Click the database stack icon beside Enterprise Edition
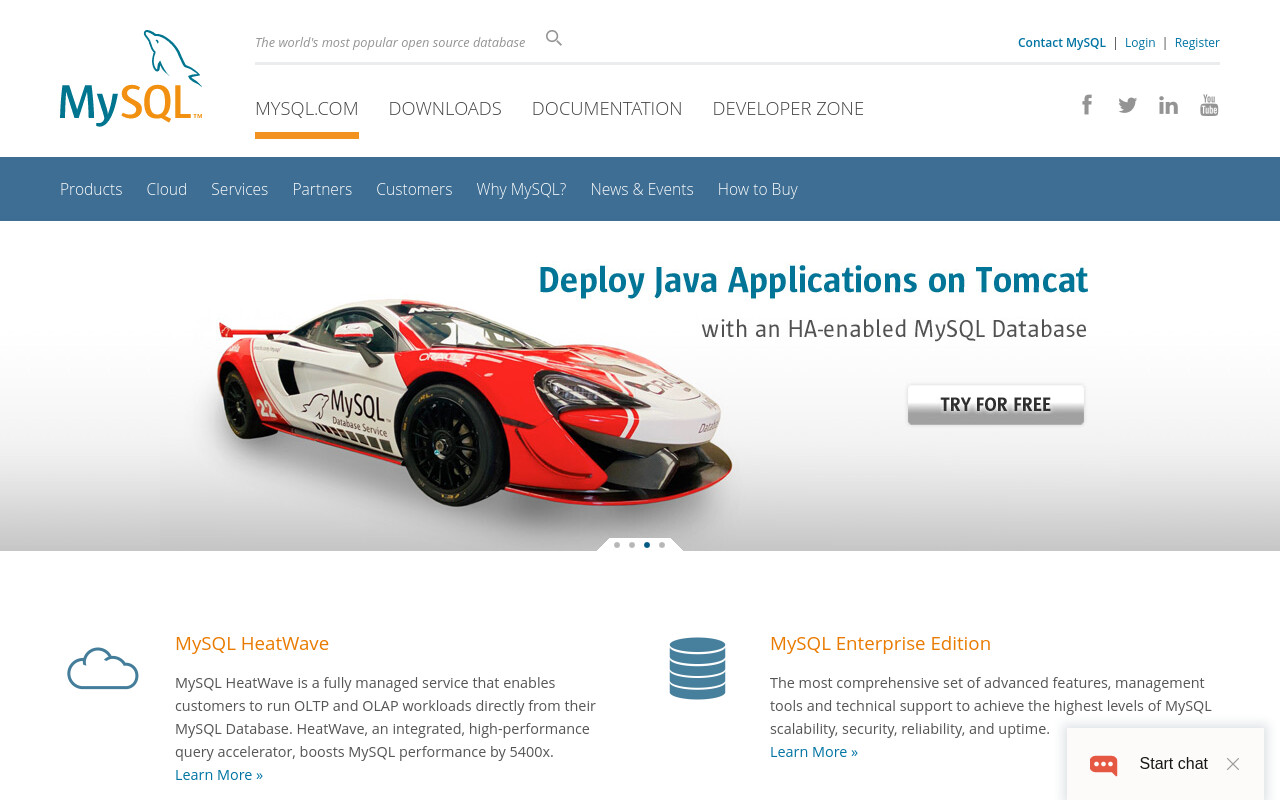 [x=697, y=668]
